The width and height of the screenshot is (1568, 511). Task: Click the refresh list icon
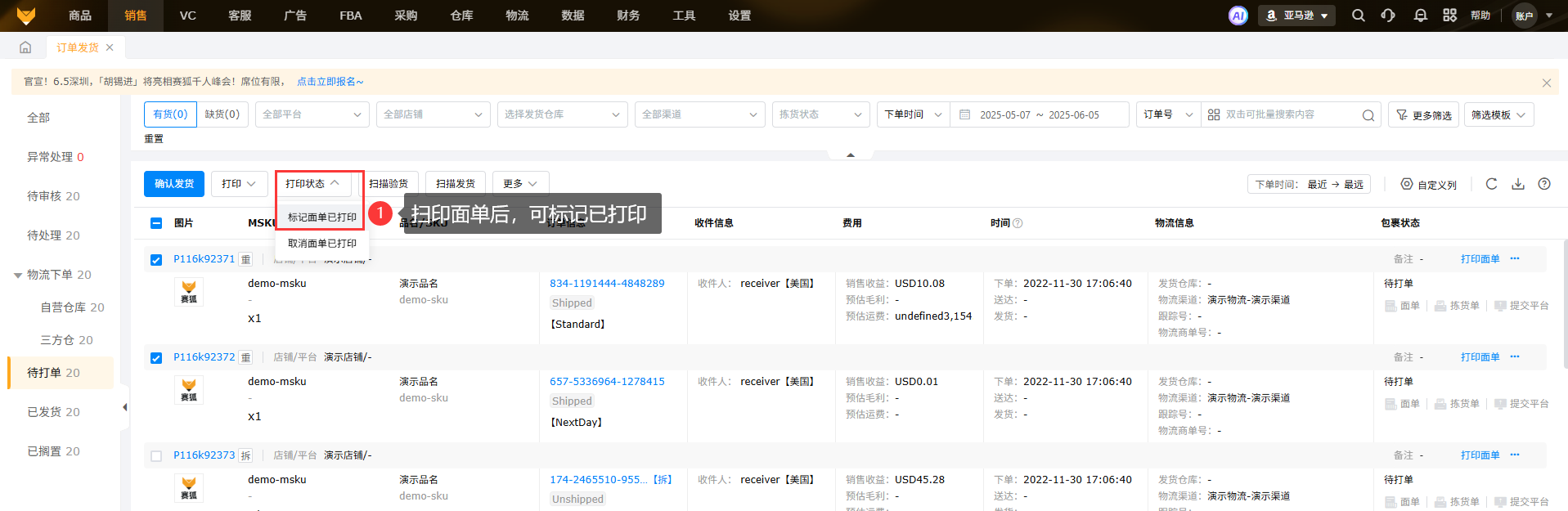(1492, 184)
